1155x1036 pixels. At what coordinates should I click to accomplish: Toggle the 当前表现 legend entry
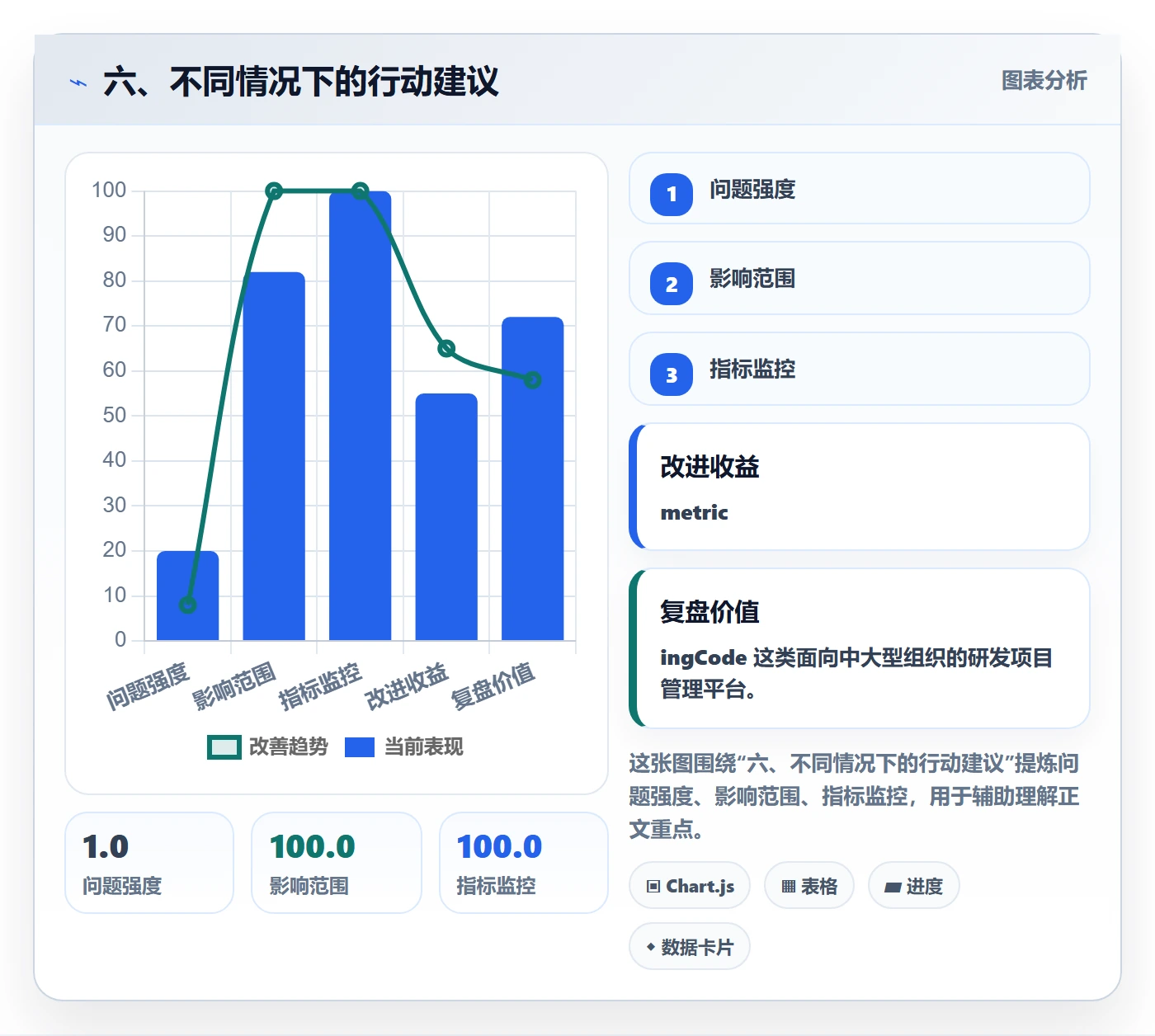point(404,746)
